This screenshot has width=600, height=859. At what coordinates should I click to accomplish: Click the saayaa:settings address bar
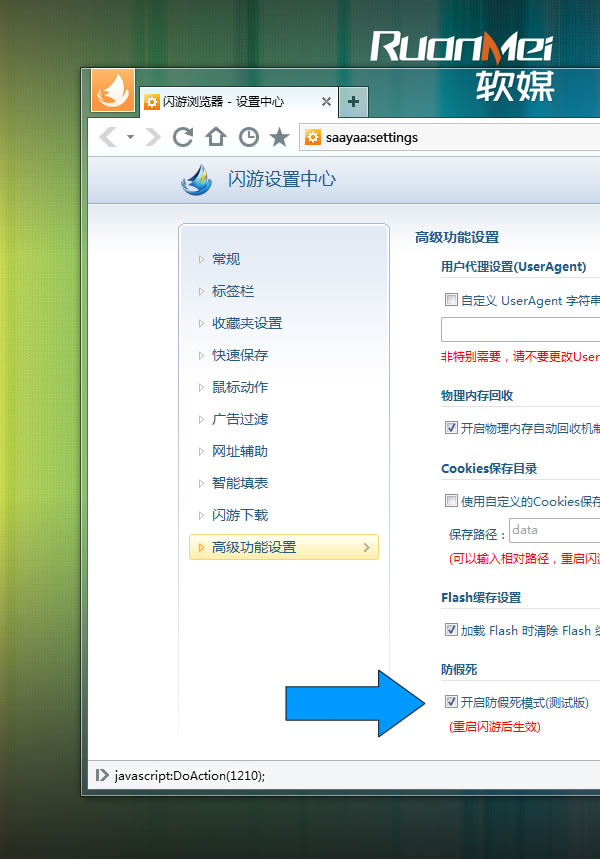click(450, 137)
